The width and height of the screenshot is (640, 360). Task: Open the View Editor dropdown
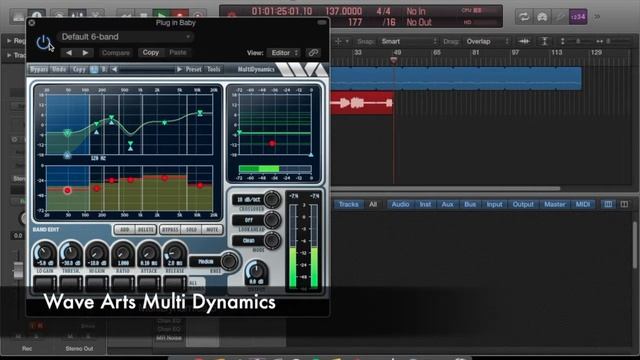(283, 53)
